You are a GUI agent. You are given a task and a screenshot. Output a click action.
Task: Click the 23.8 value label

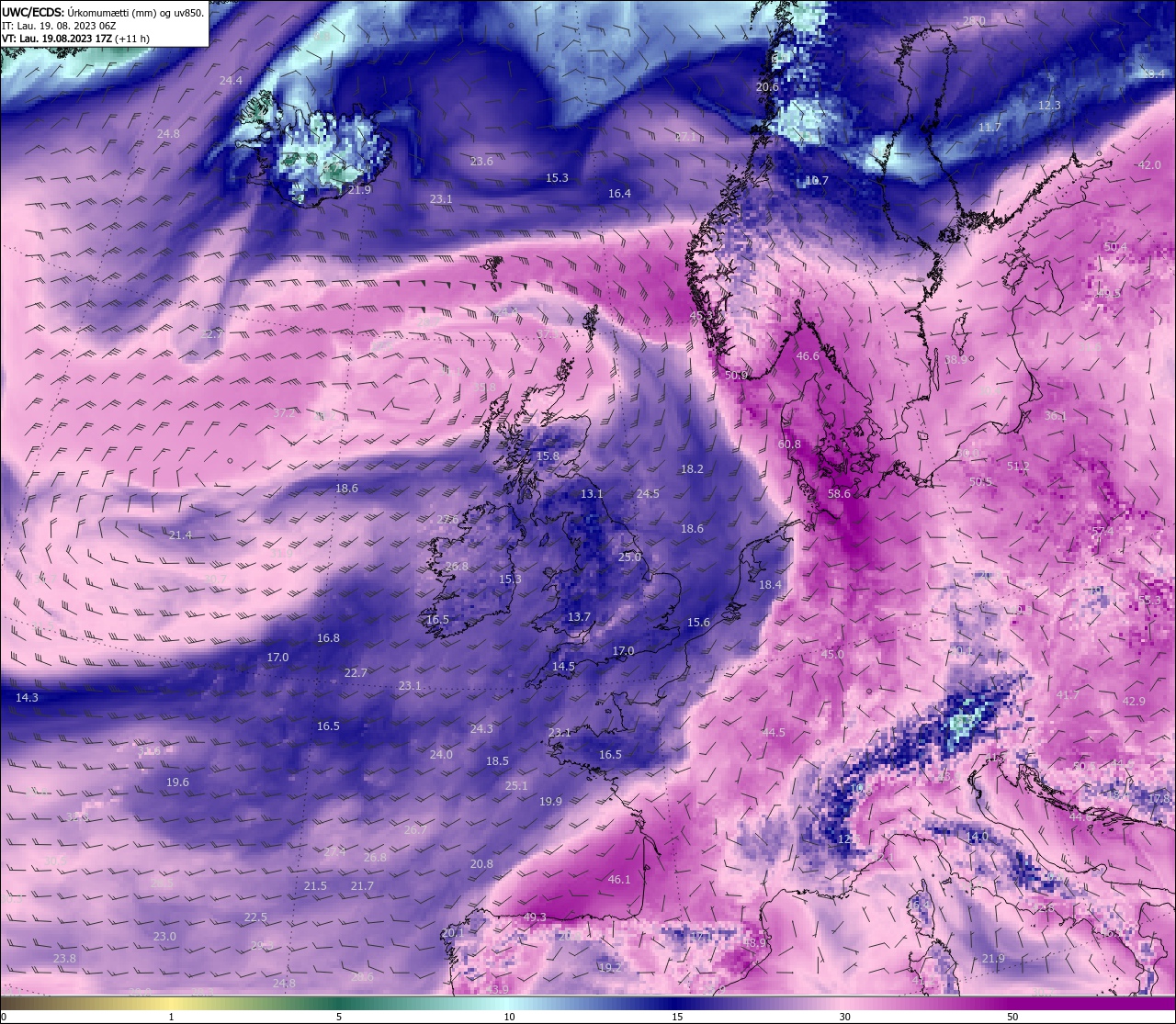64,959
